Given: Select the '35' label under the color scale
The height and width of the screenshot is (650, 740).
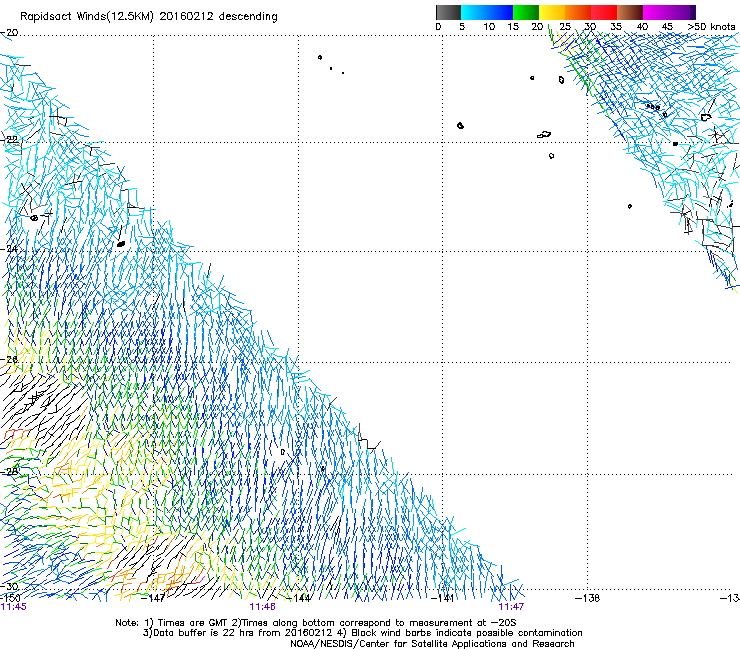Looking at the screenshot, I should click(616, 26).
